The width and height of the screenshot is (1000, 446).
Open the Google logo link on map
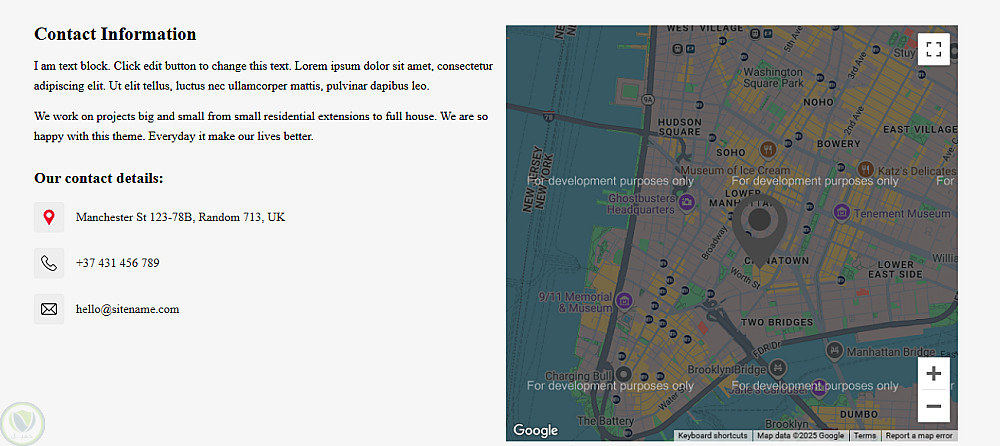[535, 431]
